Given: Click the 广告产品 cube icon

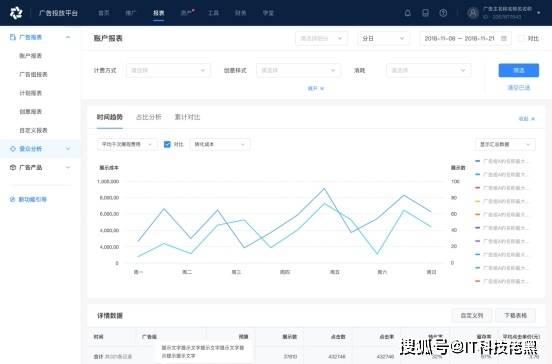Looking at the screenshot, I should click(x=13, y=167).
